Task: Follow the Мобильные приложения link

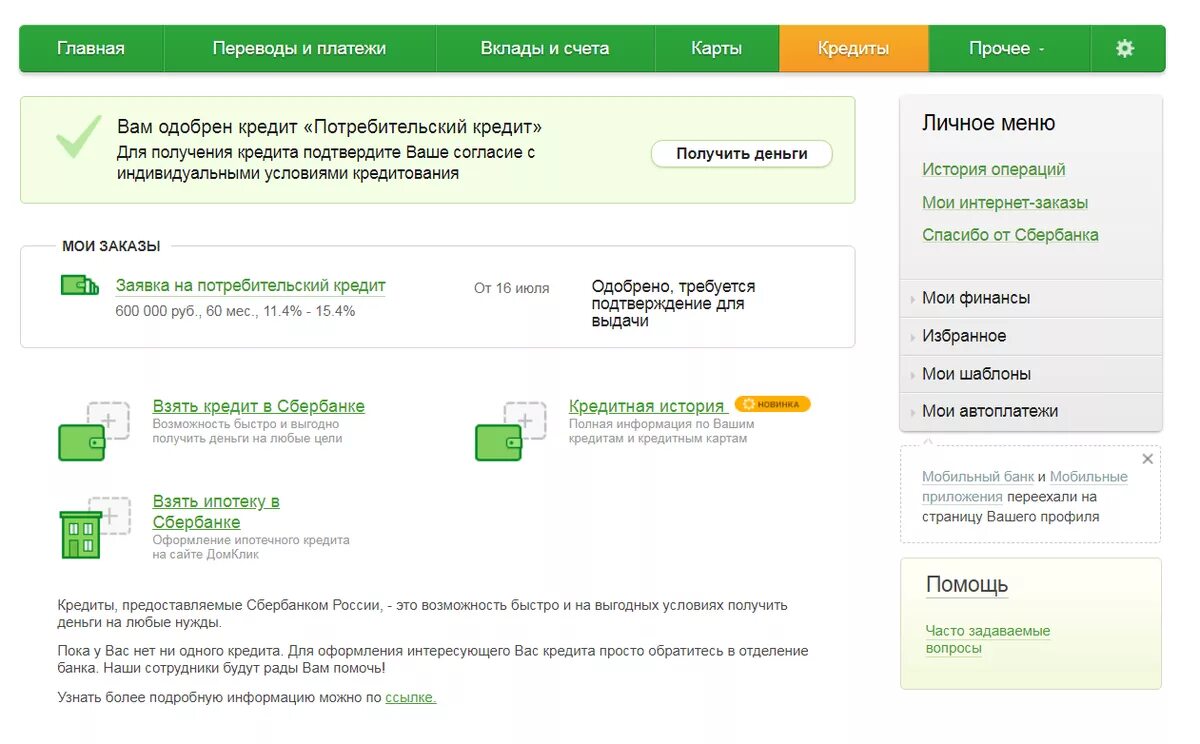Action: tap(1025, 487)
